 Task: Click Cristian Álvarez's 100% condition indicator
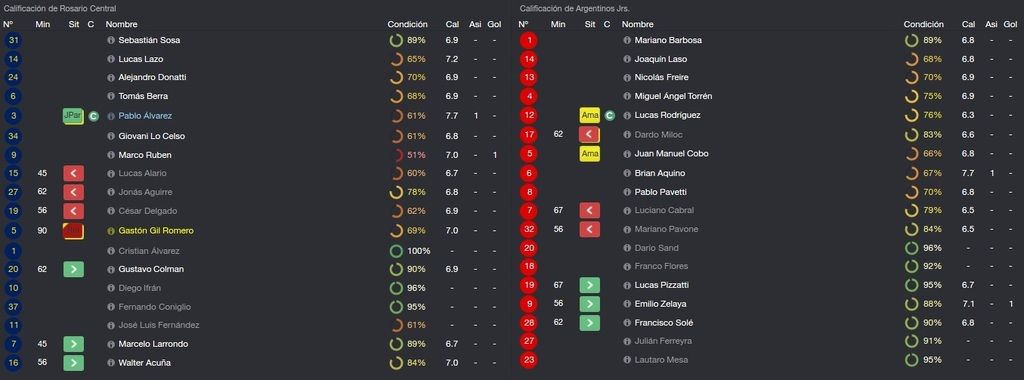click(409, 251)
